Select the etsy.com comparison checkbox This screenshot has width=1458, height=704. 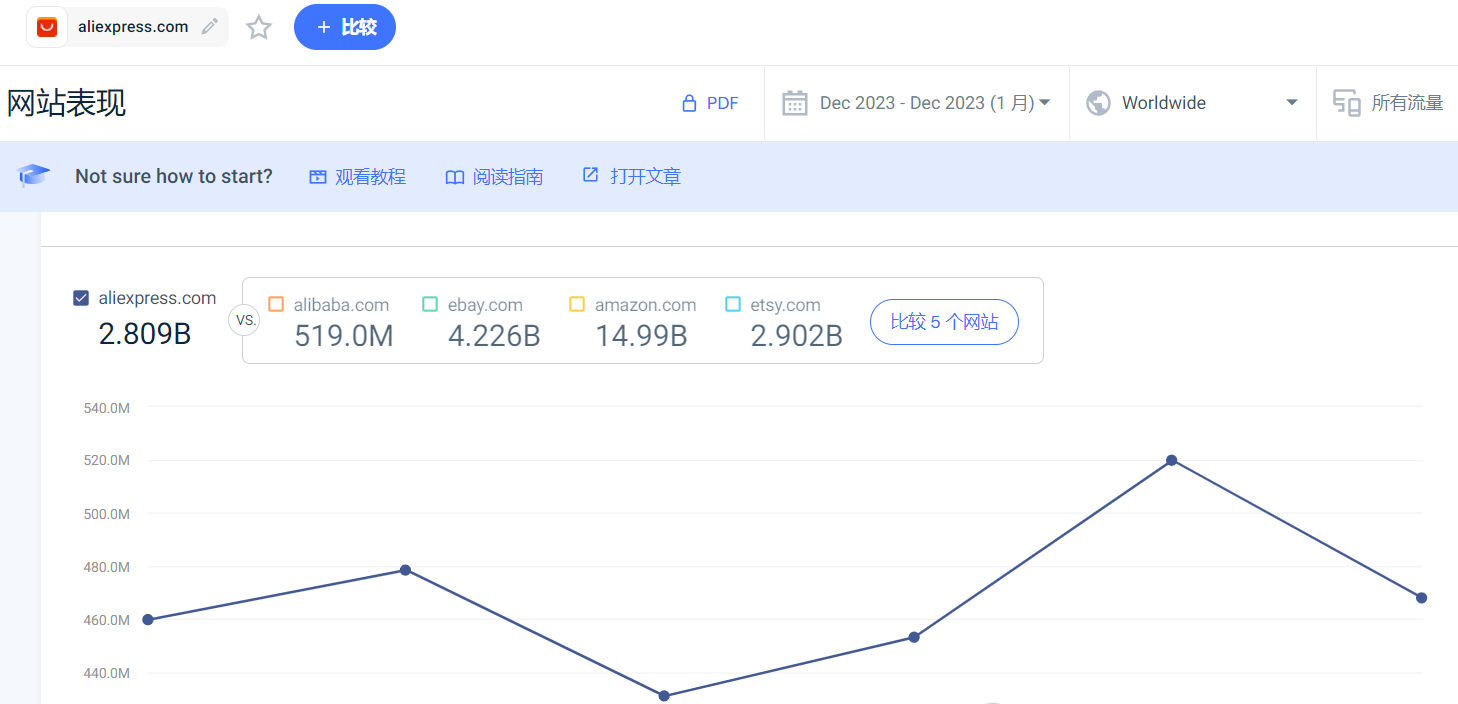[733, 304]
